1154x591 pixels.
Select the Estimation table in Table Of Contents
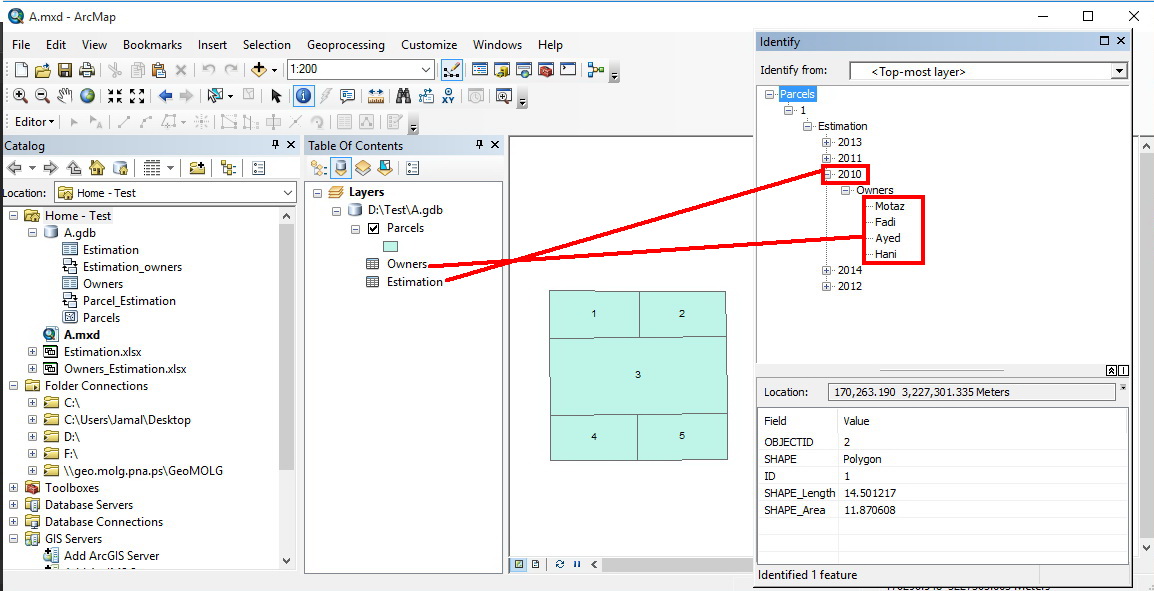[x=415, y=282]
